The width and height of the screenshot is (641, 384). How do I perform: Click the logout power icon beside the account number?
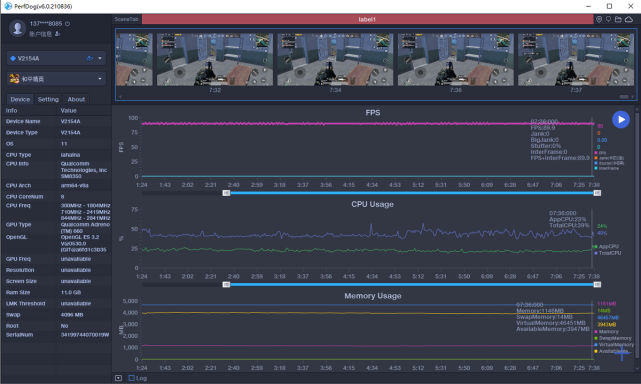point(67,24)
